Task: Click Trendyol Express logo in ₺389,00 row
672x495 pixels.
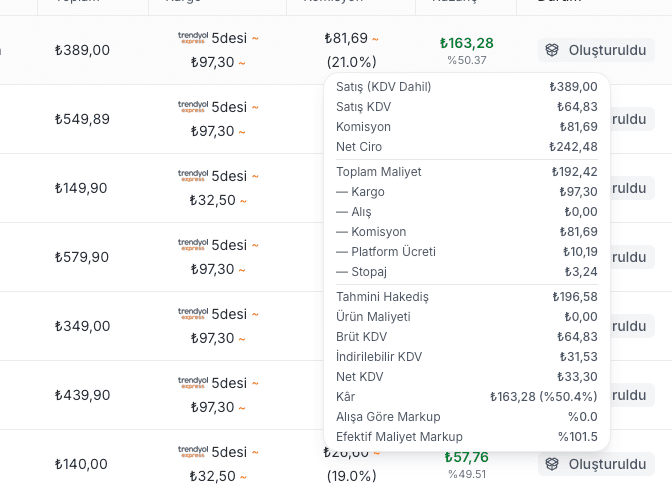Action: tap(193, 38)
